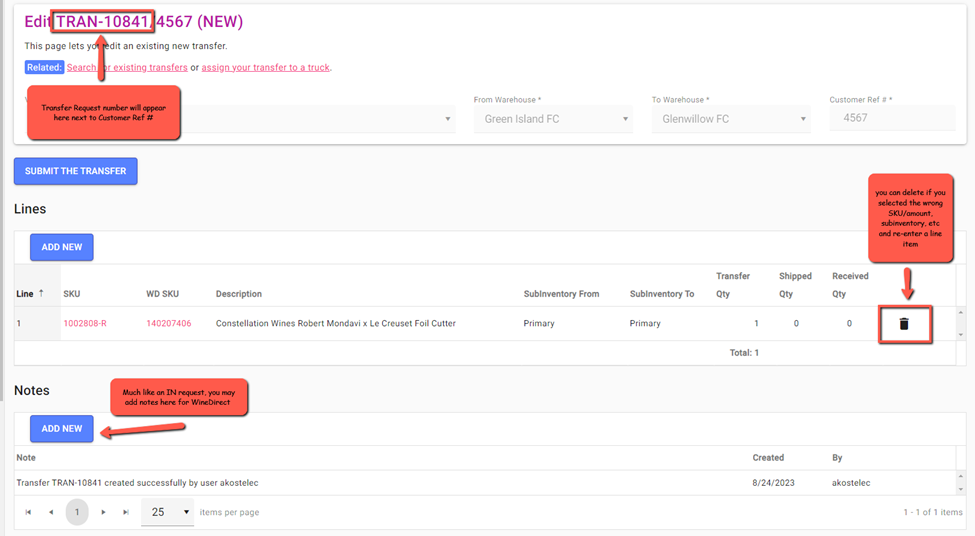Open WD SKU 140207406 link
The width and height of the screenshot is (975, 536).
tap(169, 323)
